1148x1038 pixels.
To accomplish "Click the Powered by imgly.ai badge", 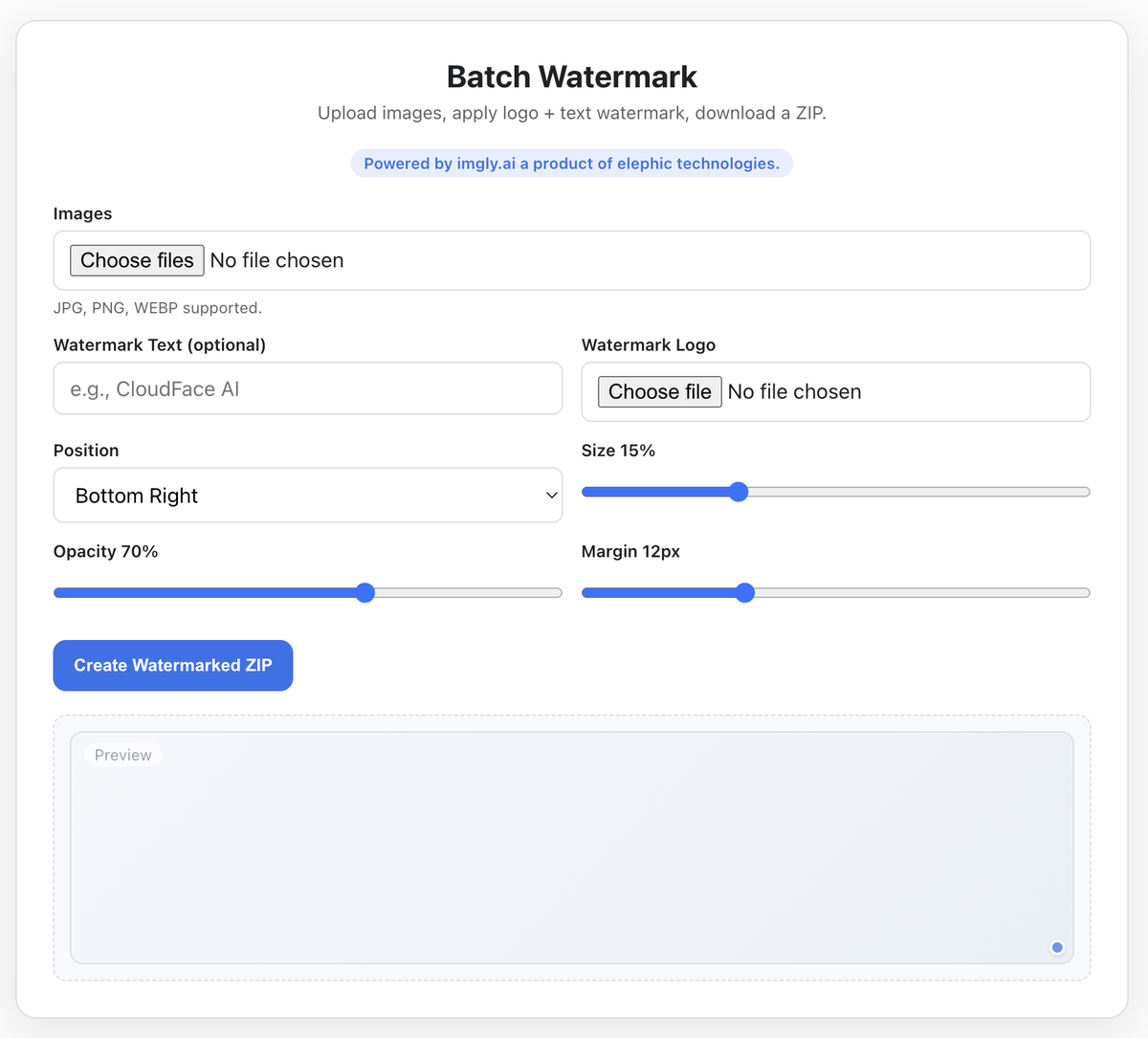I will (x=571, y=164).
